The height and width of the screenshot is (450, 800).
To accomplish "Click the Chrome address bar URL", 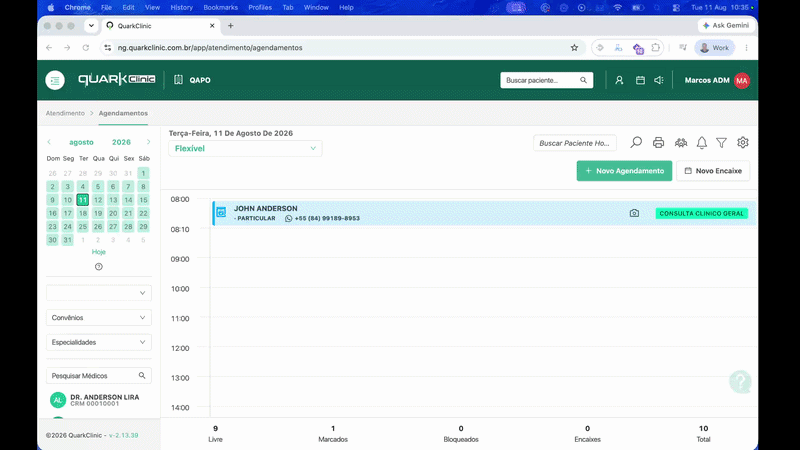I will click(x=210, y=47).
